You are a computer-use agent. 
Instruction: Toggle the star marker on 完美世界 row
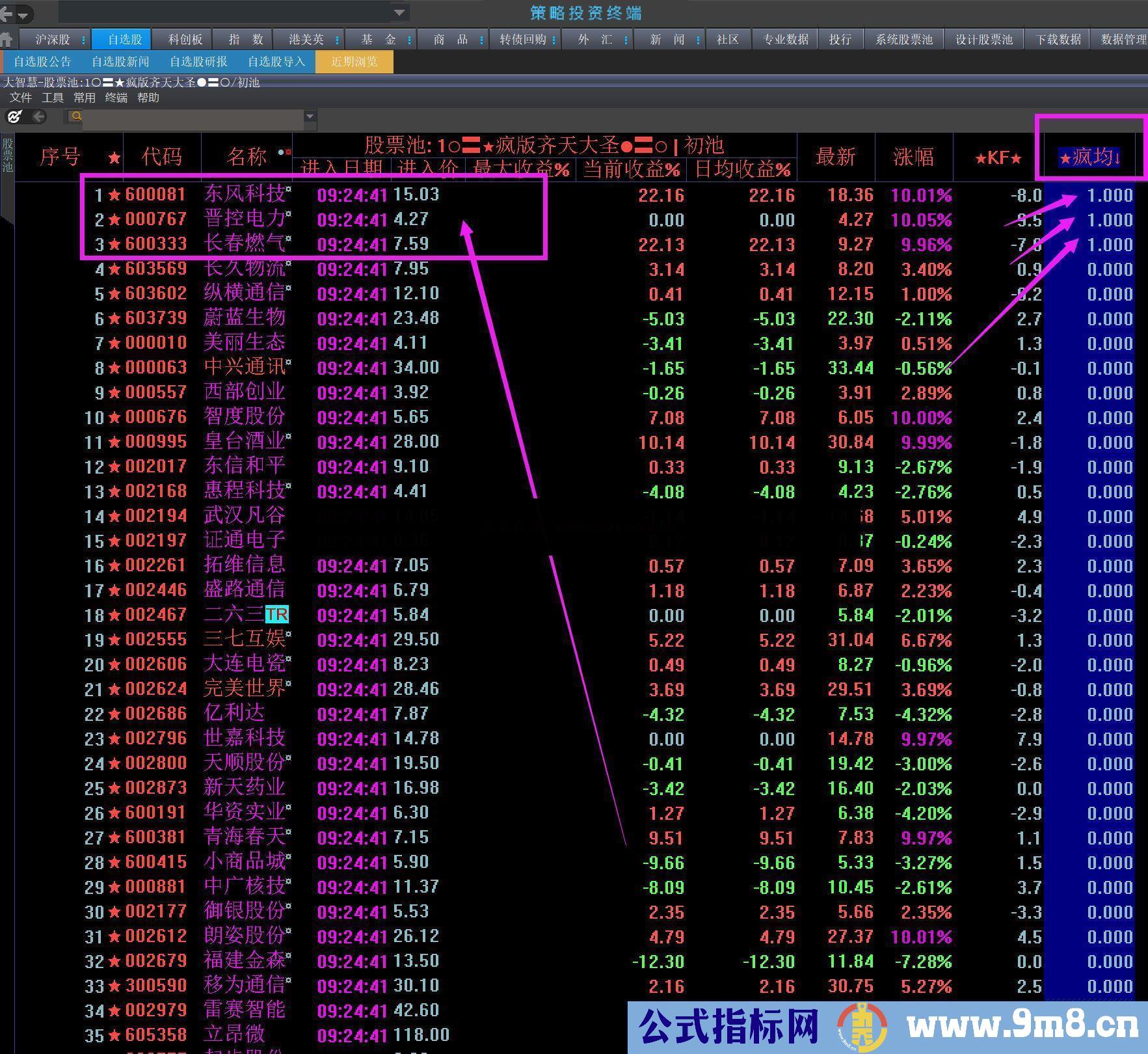coord(114,690)
